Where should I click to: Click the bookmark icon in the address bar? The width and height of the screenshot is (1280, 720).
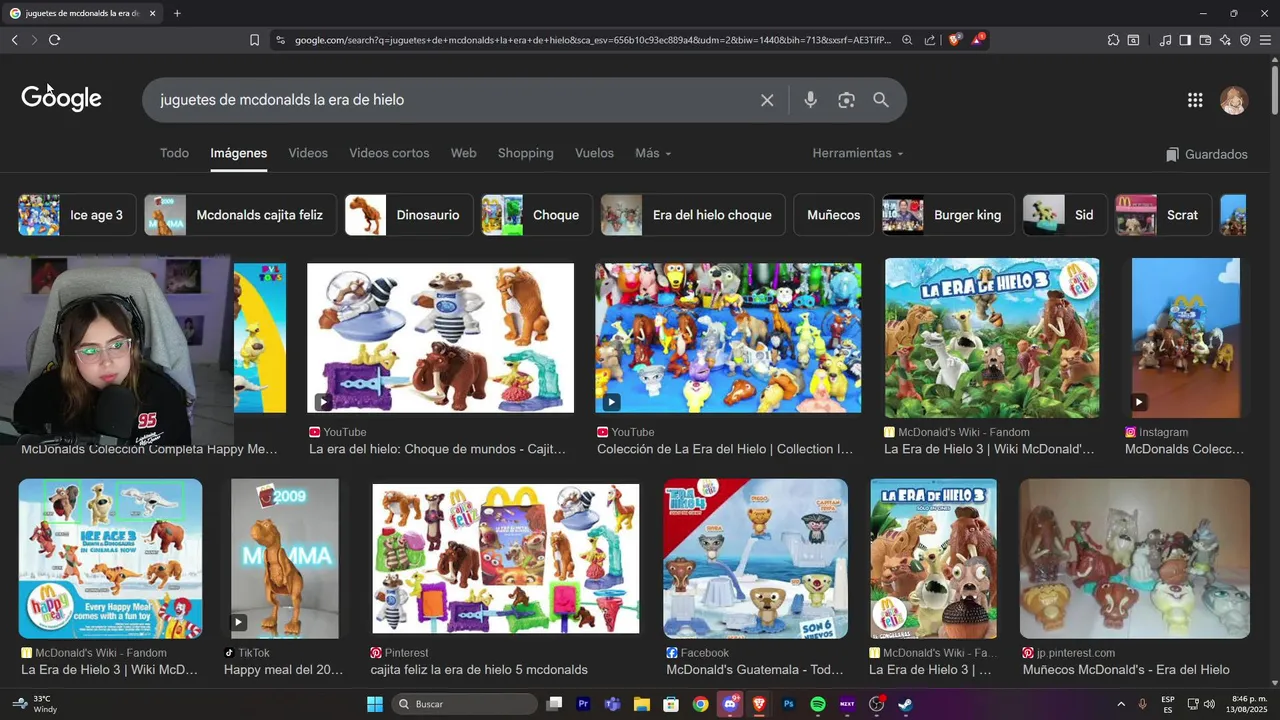pyautogui.click(x=254, y=40)
